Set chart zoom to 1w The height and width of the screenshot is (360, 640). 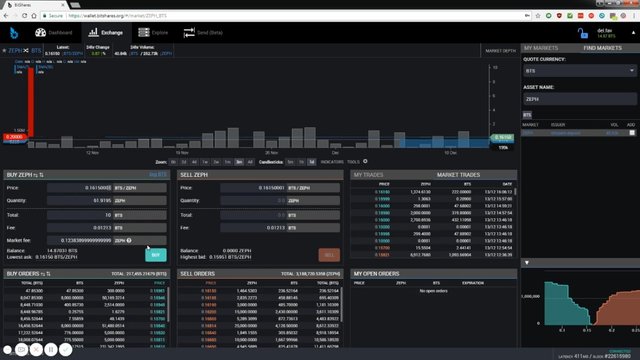pyautogui.click(x=205, y=162)
